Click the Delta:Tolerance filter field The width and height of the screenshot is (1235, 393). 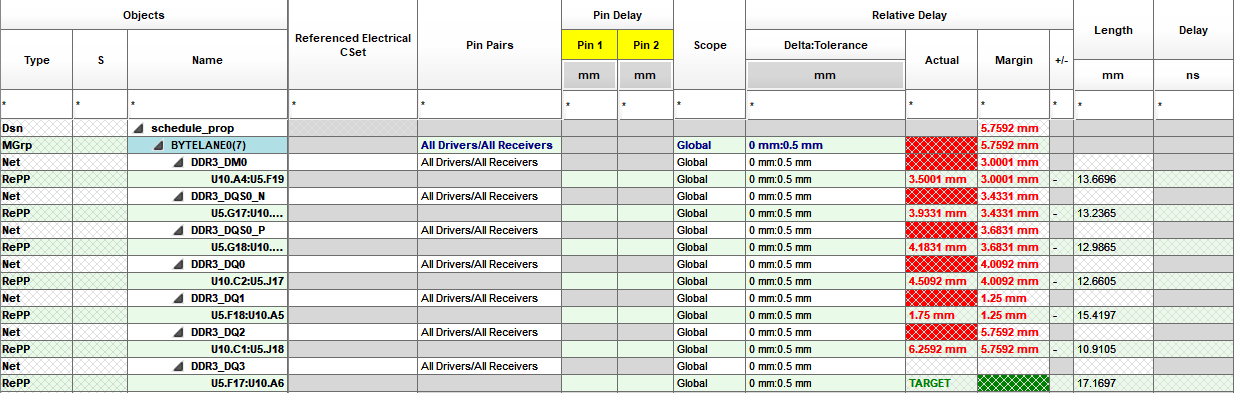[825, 104]
